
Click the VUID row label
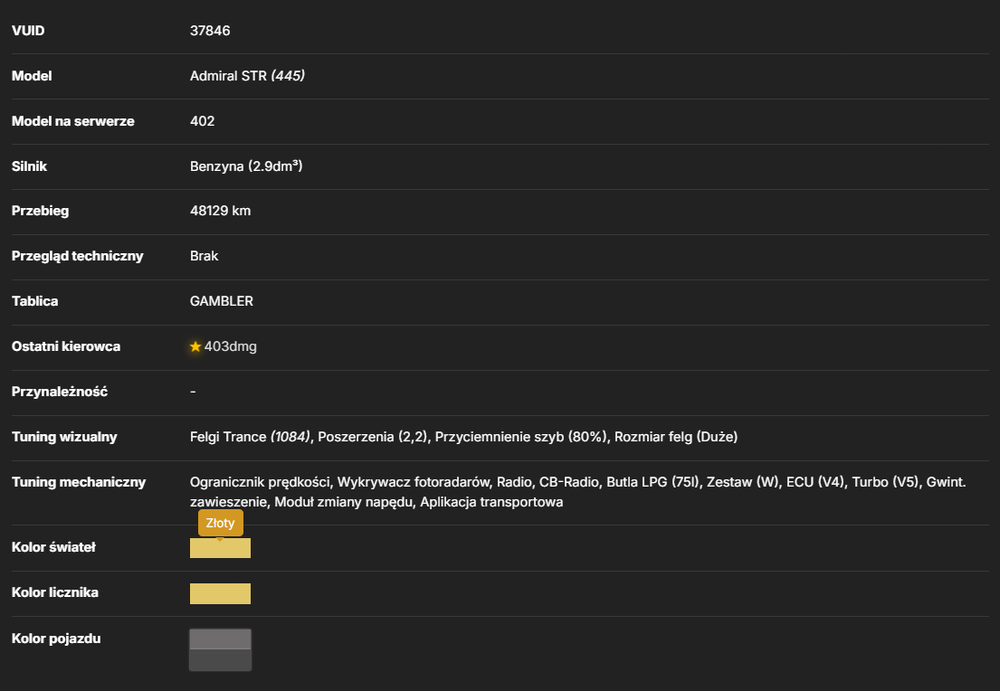pos(28,31)
